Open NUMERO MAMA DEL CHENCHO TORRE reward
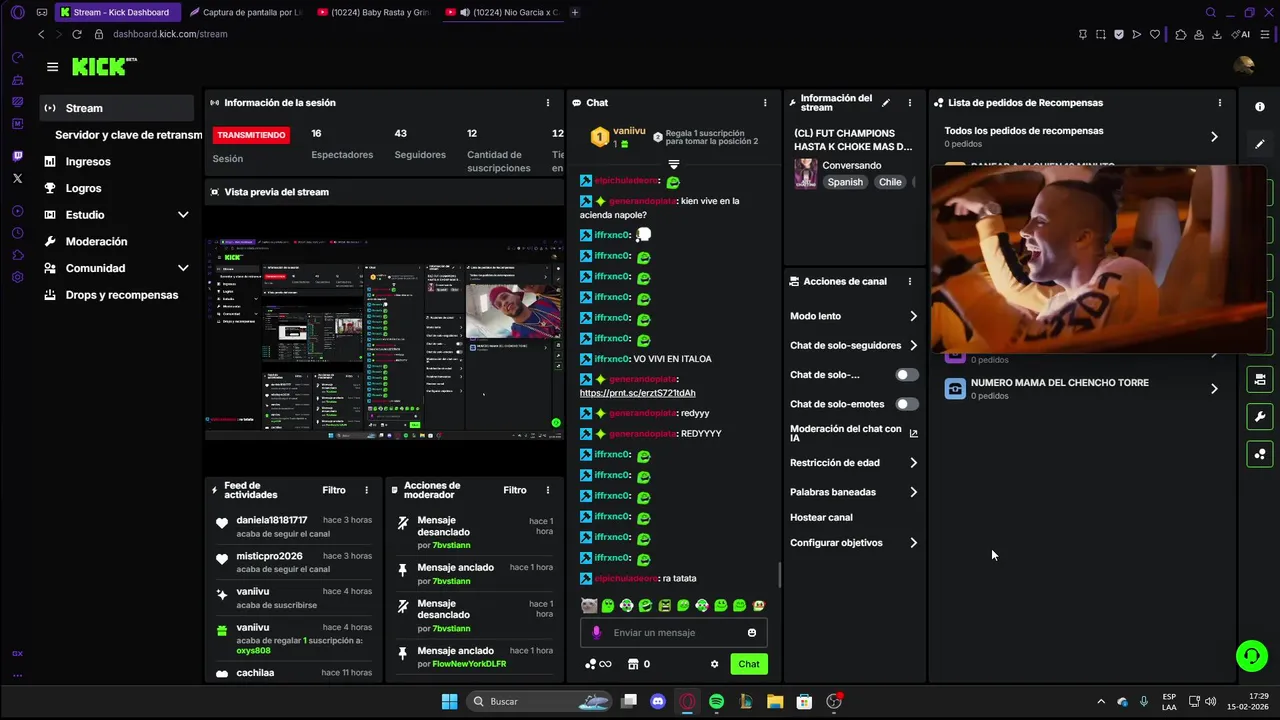Screen dimensions: 1280x720 (x=1082, y=389)
